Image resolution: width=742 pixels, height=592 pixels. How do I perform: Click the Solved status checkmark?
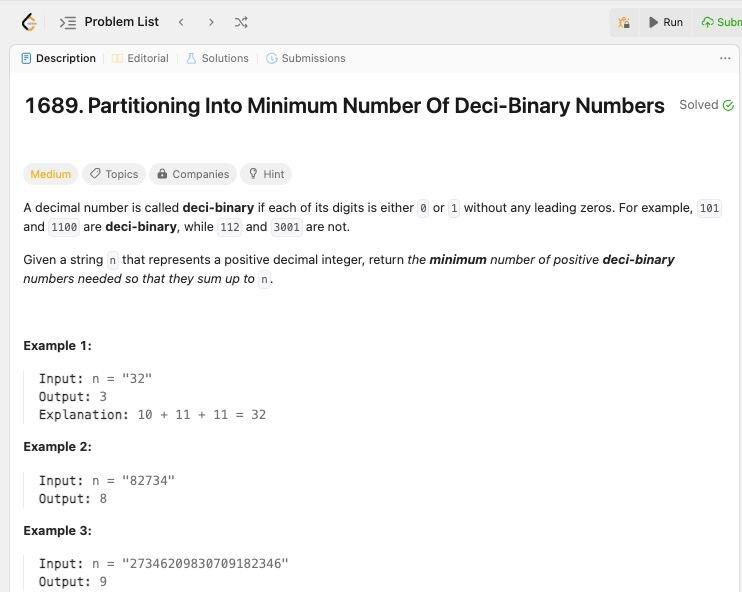point(728,105)
